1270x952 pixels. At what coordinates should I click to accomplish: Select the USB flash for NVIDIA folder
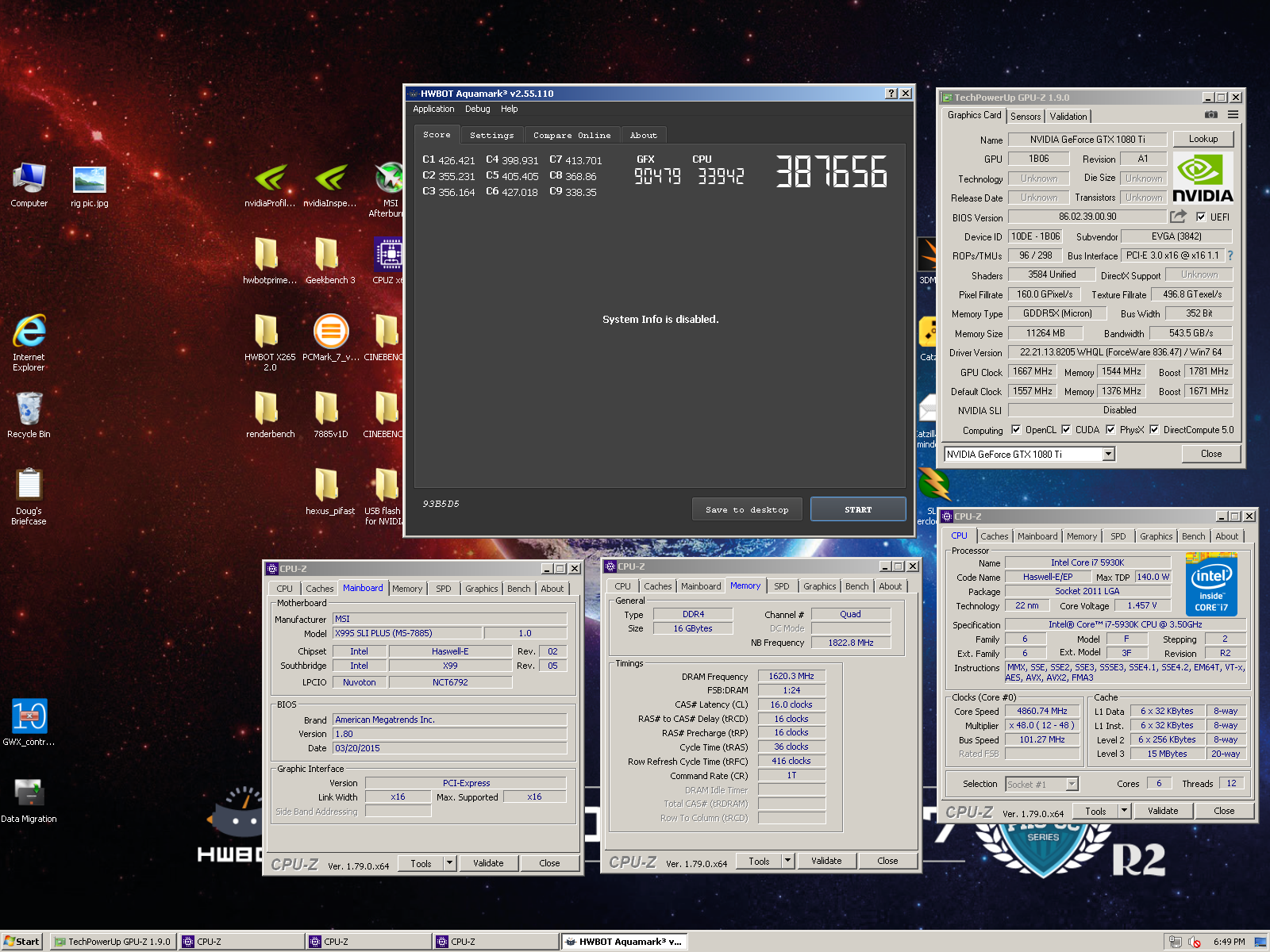[x=384, y=497]
